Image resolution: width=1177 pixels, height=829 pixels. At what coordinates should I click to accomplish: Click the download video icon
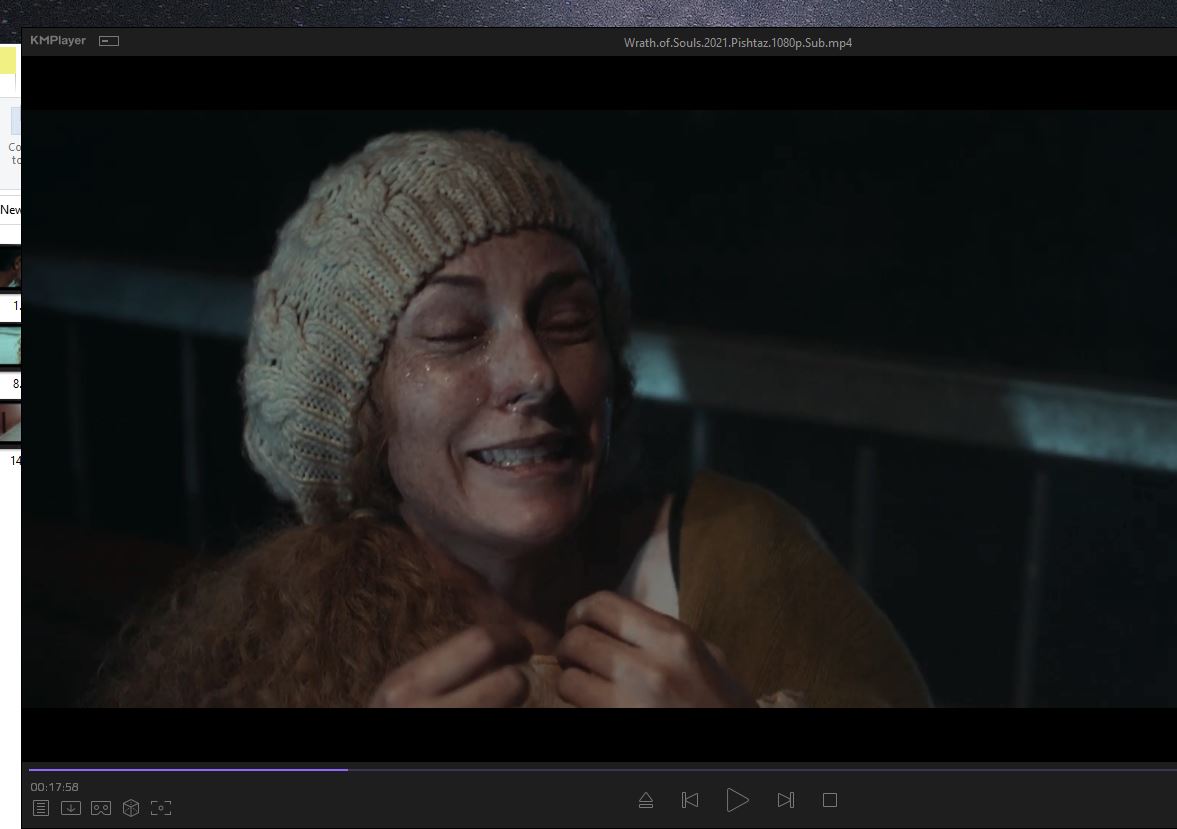pyautogui.click(x=70, y=808)
